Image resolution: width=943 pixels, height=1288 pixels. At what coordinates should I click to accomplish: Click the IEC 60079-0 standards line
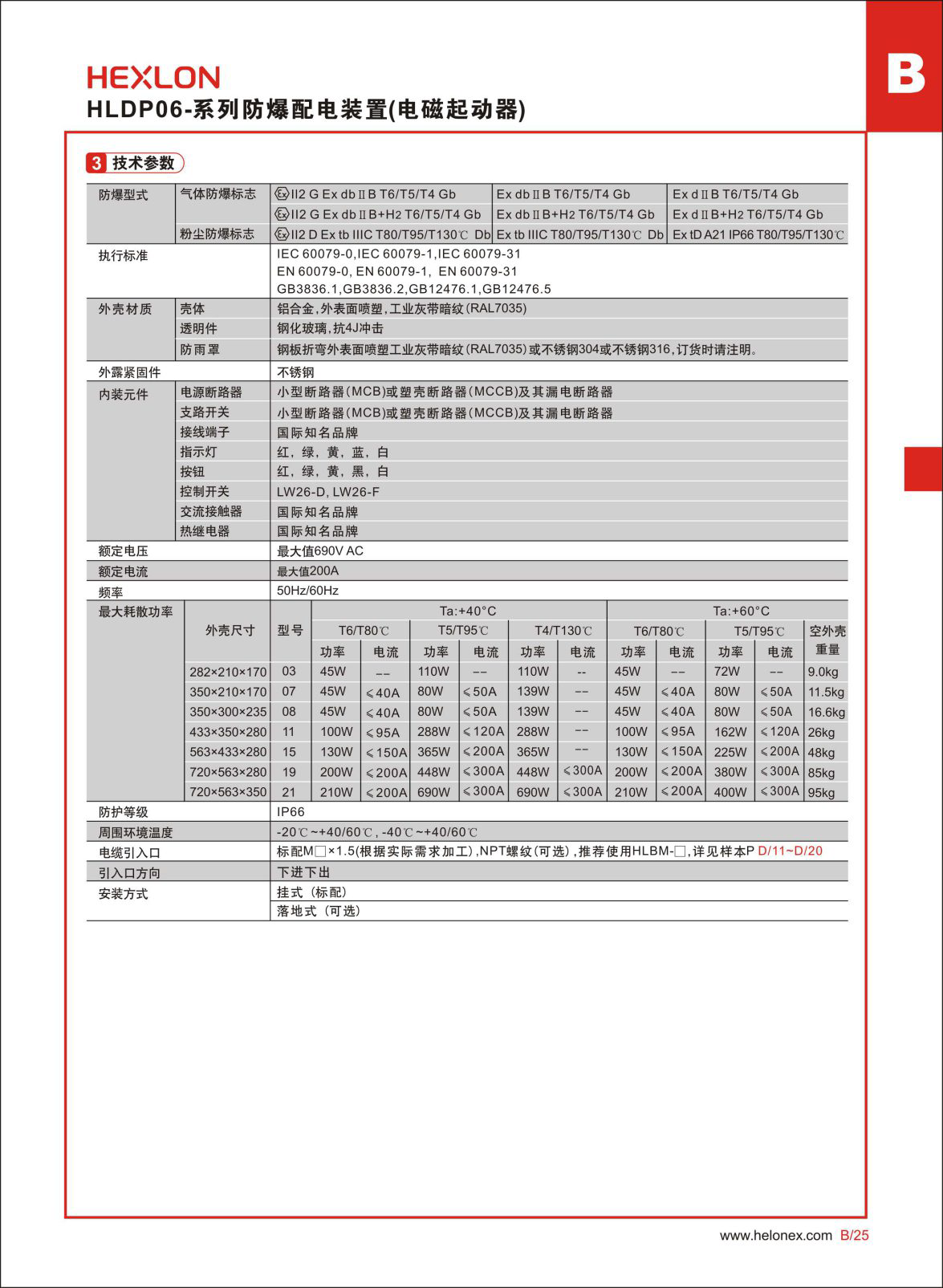click(x=399, y=254)
